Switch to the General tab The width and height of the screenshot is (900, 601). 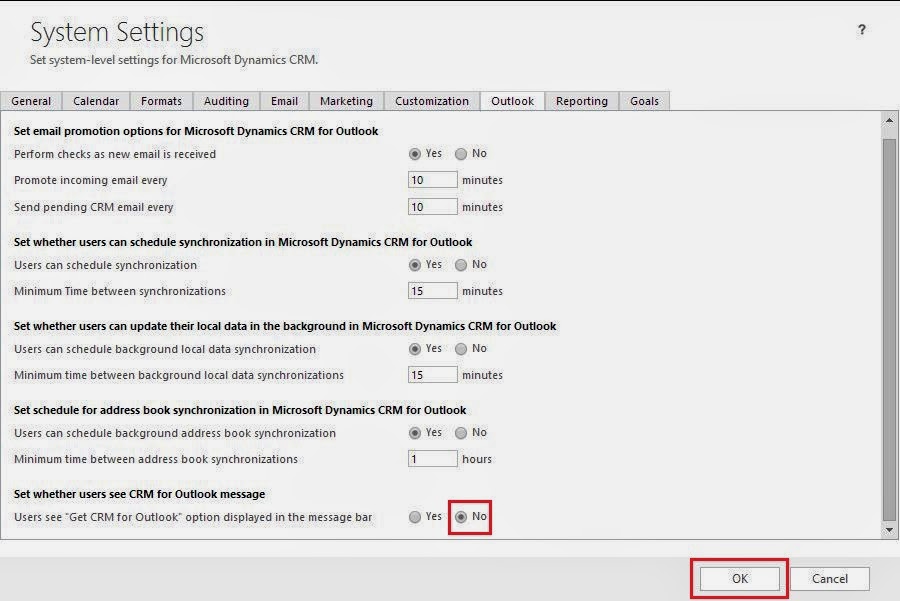[31, 101]
